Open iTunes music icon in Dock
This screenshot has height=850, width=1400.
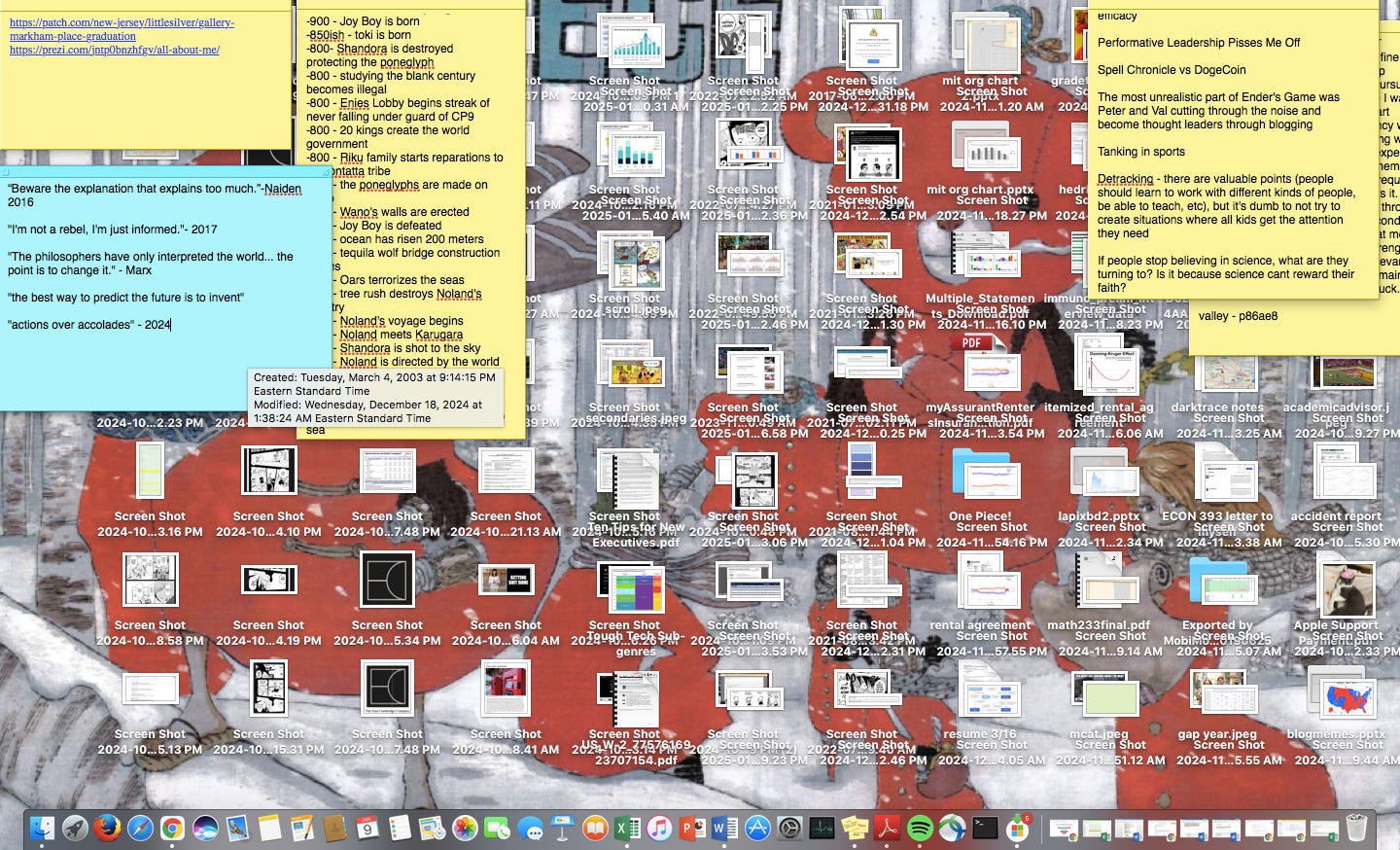click(660, 829)
